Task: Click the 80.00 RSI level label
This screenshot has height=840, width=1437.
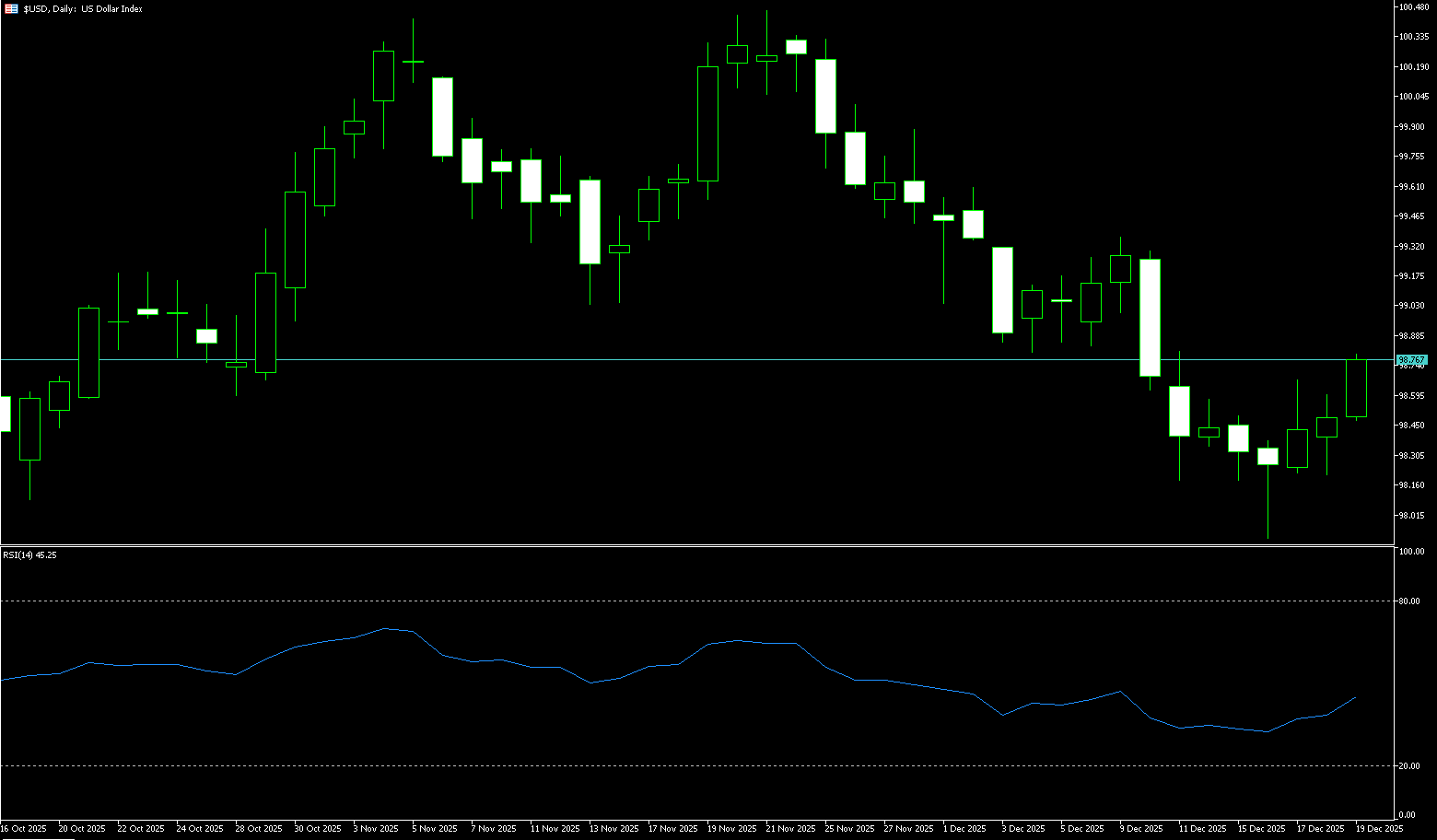Action: pyautogui.click(x=1409, y=601)
